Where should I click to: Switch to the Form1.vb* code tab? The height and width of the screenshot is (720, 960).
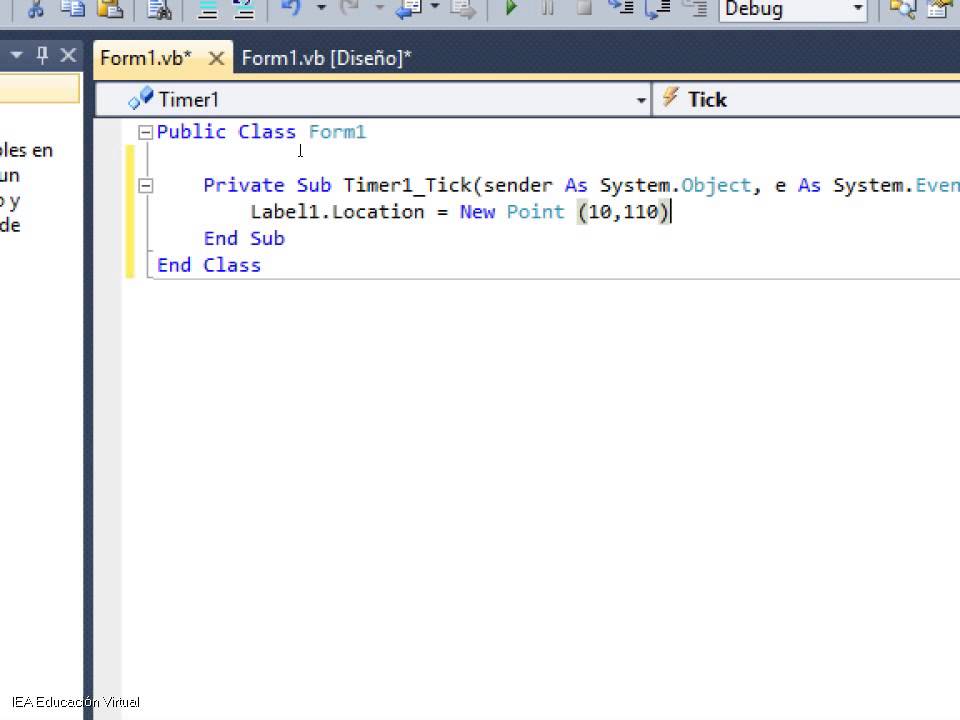point(146,58)
